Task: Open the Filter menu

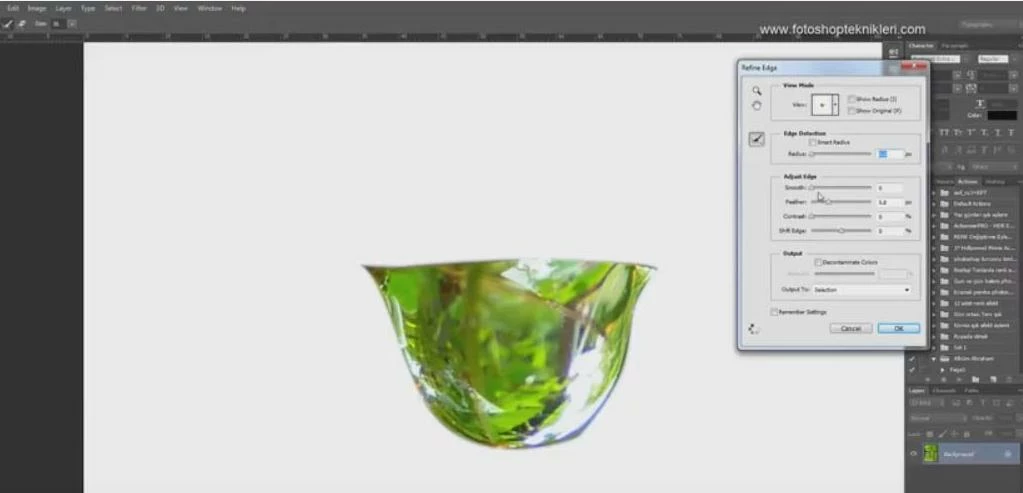Action: (x=139, y=8)
